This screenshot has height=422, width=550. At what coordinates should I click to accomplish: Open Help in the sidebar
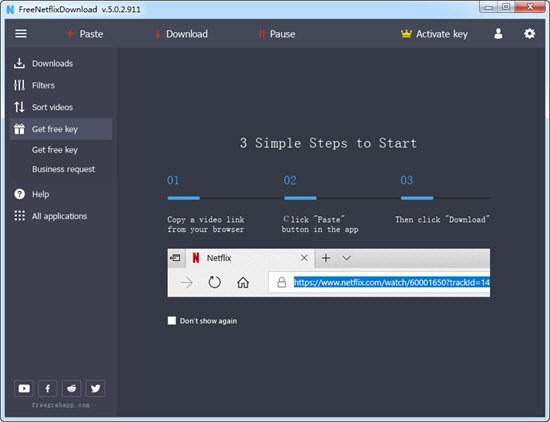click(61, 194)
